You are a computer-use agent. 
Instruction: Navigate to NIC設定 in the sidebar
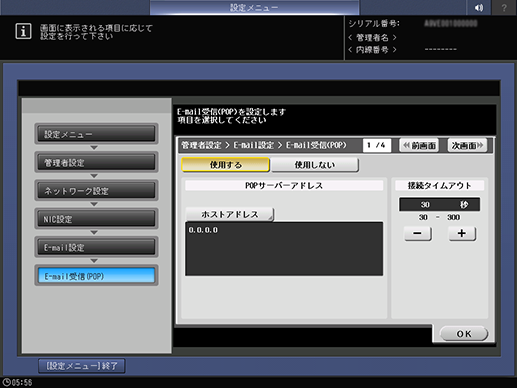click(x=96, y=219)
